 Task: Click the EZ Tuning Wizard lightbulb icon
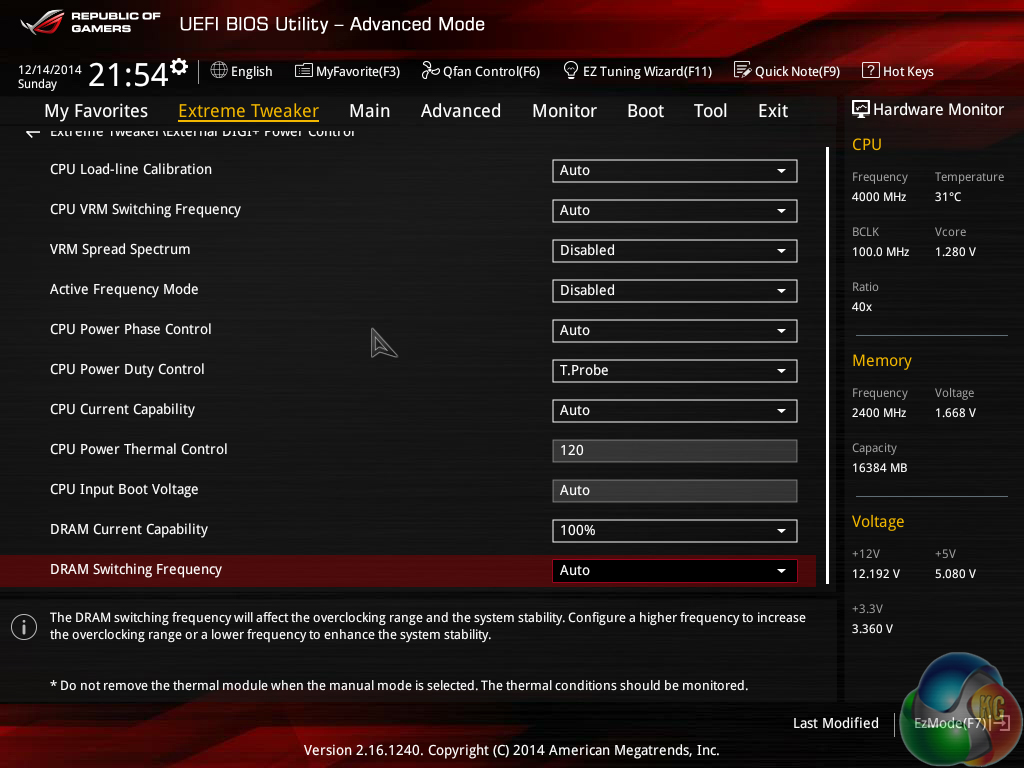pos(571,70)
